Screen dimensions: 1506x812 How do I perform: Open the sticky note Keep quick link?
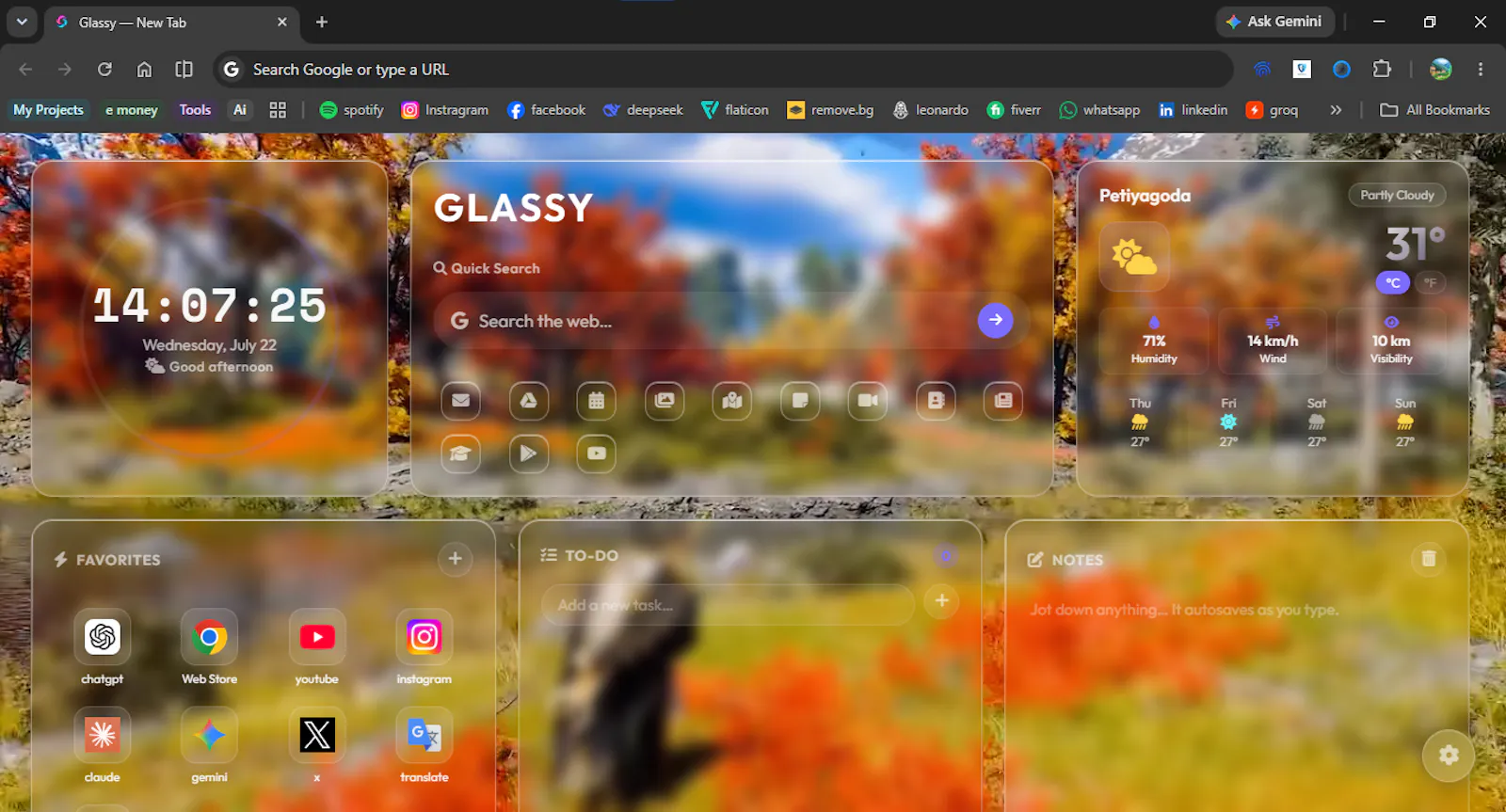coord(800,401)
